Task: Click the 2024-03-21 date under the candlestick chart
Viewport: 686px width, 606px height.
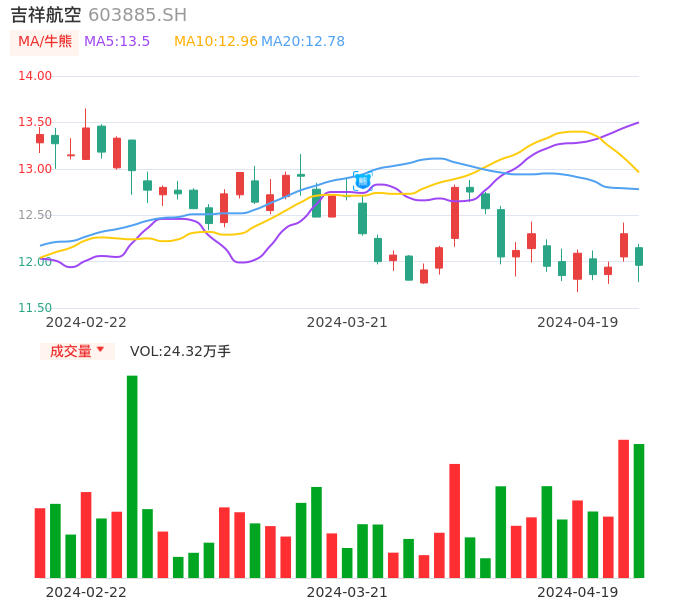Action: pyautogui.click(x=347, y=322)
